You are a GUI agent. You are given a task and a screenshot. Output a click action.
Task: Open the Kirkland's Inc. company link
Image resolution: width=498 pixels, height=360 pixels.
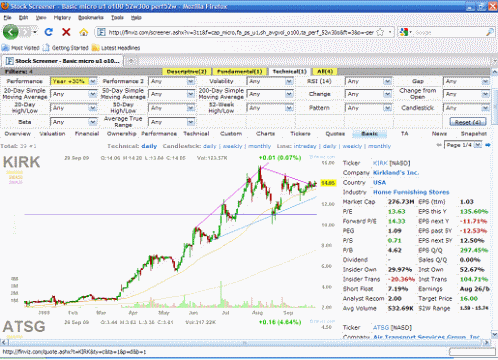(x=396, y=173)
